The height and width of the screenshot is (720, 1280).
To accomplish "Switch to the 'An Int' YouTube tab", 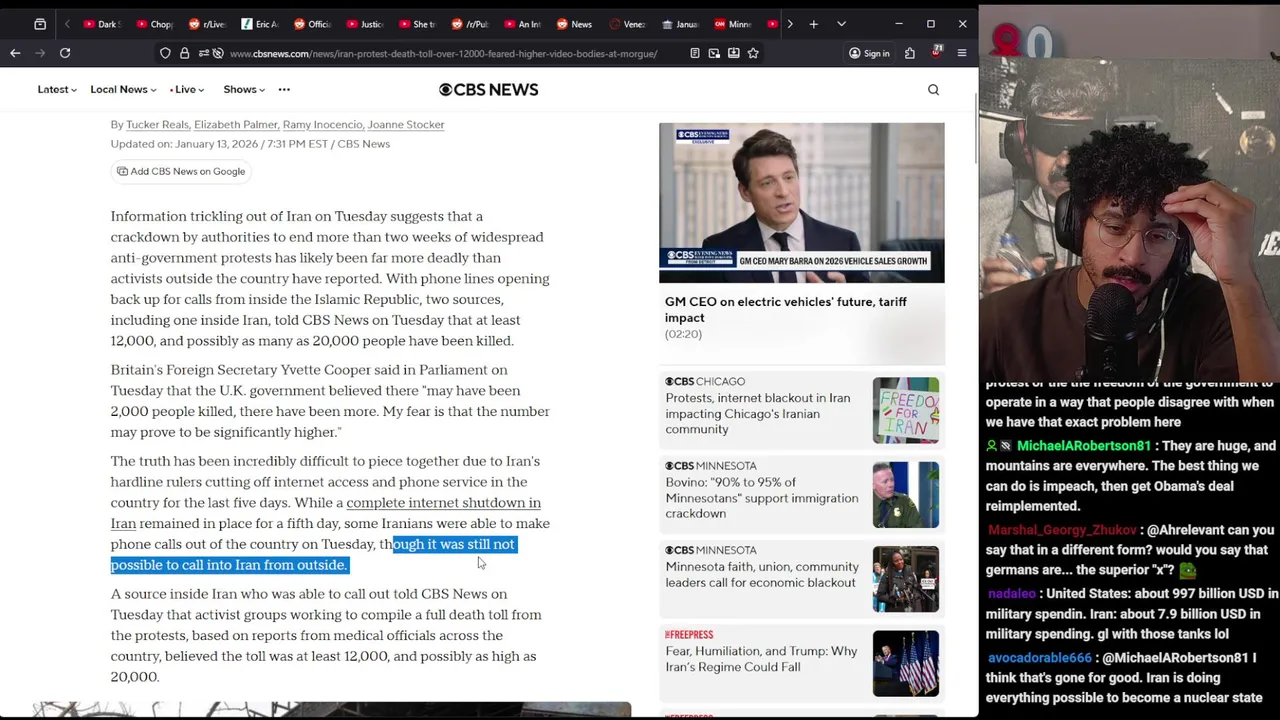I will click(x=523, y=24).
